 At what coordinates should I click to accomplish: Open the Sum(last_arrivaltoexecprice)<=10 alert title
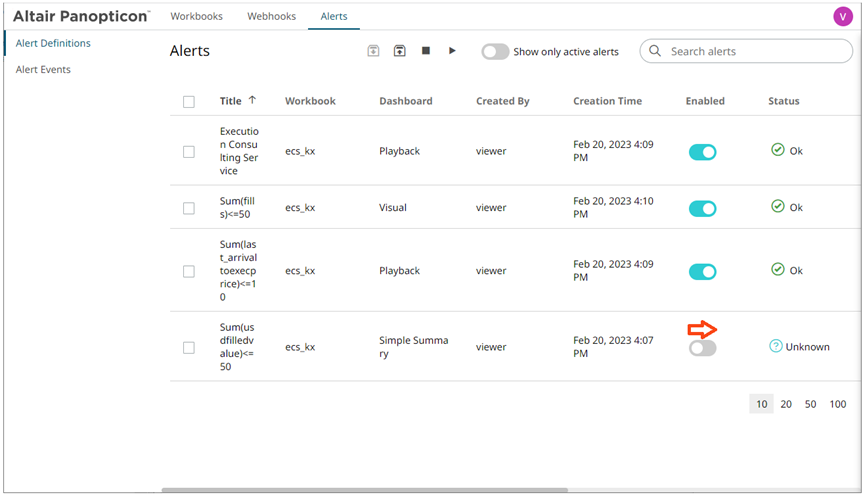click(x=238, y=270)
